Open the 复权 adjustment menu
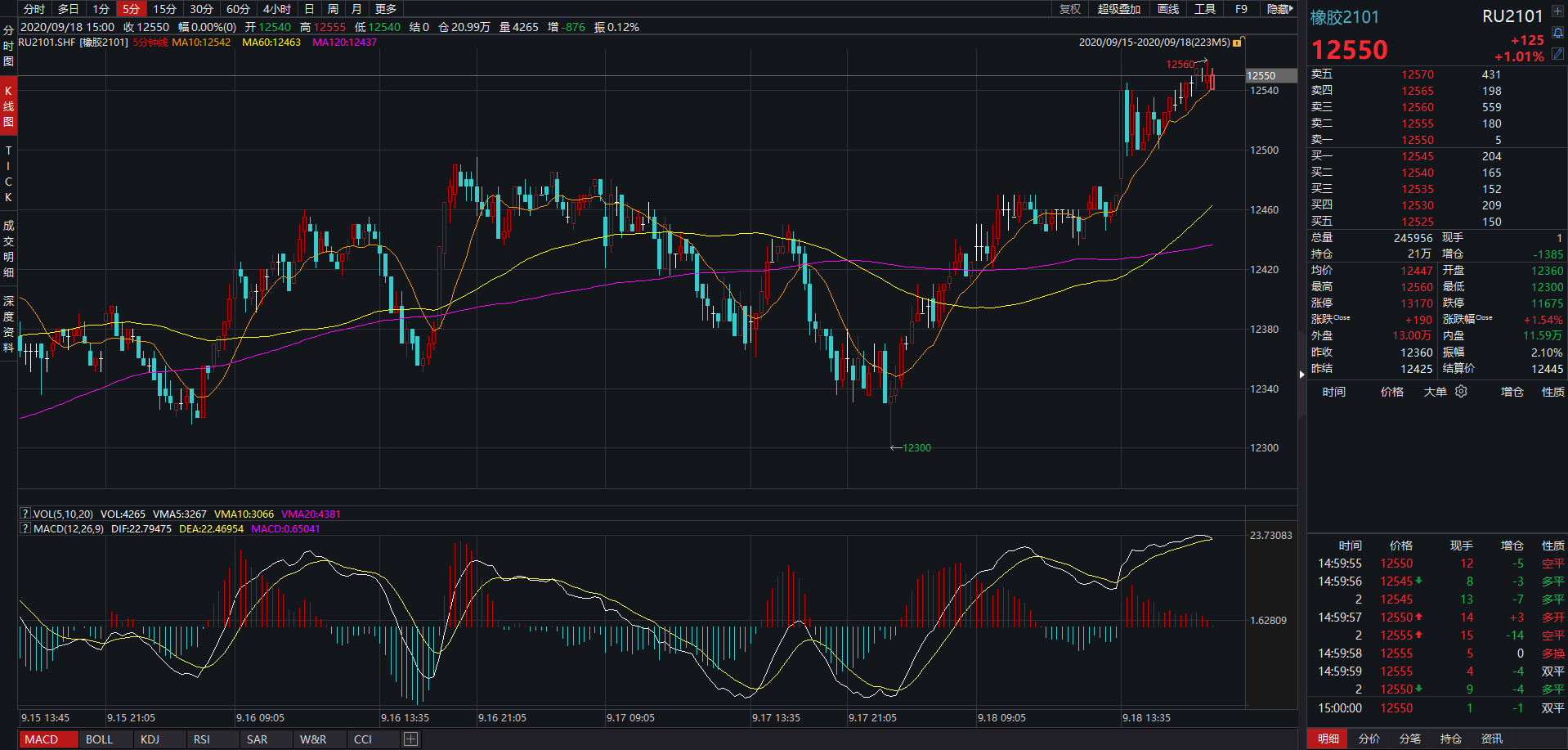 1070,9
